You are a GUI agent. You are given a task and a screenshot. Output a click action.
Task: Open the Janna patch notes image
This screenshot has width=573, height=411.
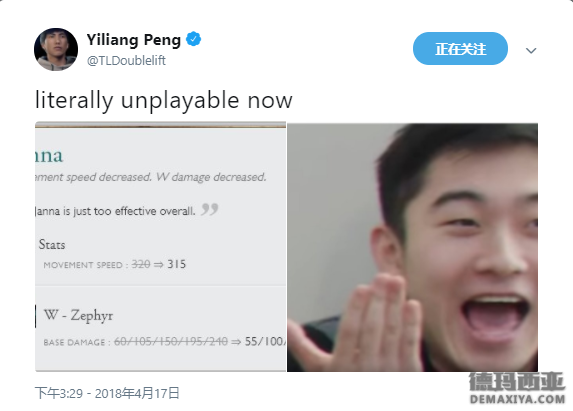coord(160,247)
